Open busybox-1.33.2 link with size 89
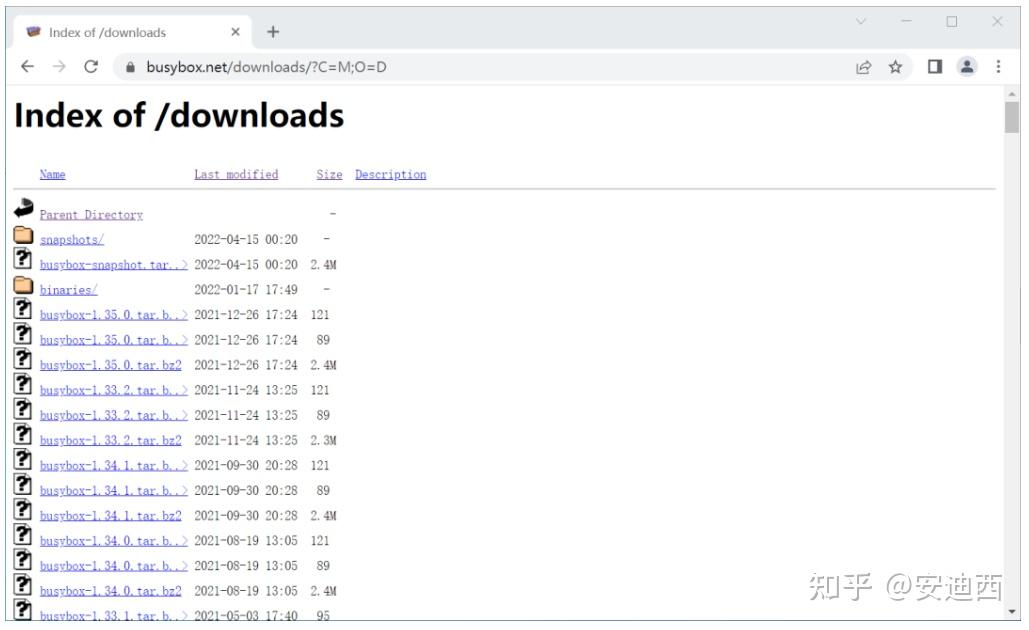Screen dimensions: 1029x630 coord(114,415)
